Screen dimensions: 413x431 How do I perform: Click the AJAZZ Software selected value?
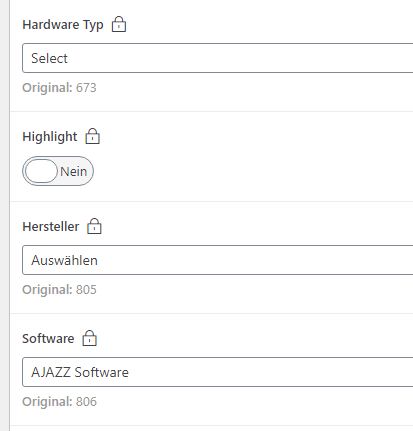click(x=80, y=372)
